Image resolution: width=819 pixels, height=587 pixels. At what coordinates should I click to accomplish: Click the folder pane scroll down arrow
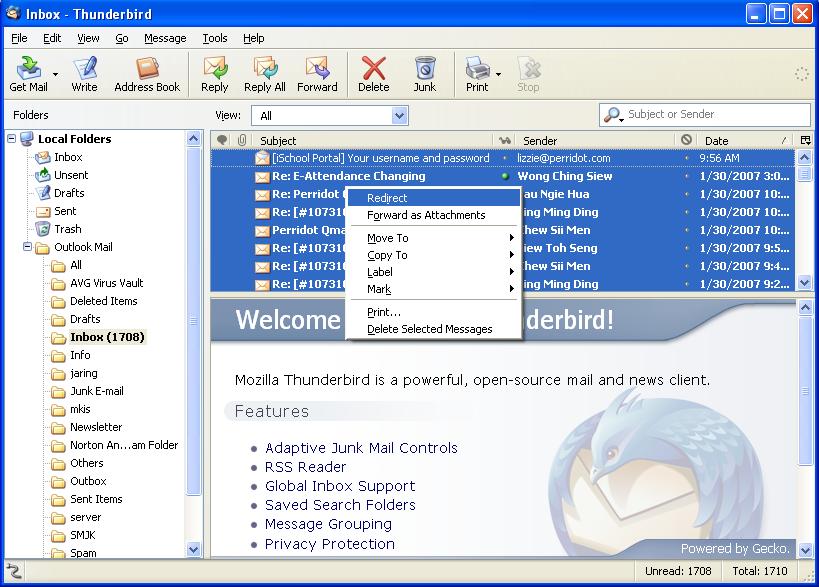click(x=193, y=549)
